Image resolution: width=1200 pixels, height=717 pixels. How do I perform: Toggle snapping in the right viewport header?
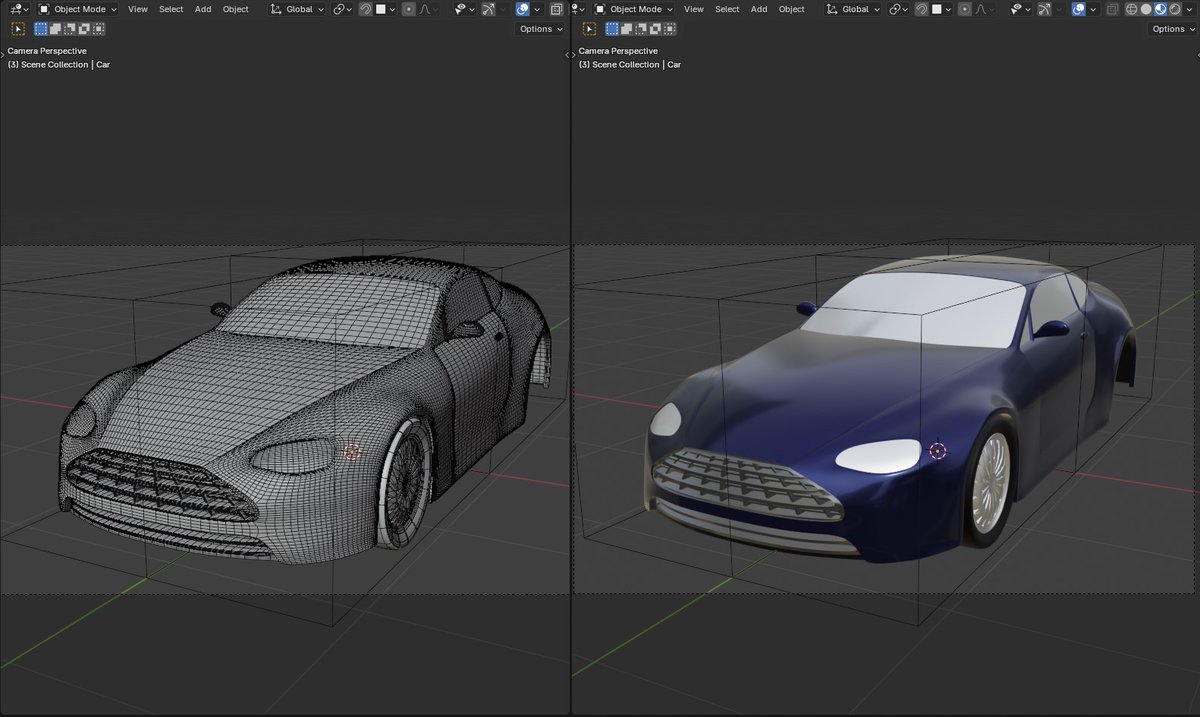(x=920, y=9)
